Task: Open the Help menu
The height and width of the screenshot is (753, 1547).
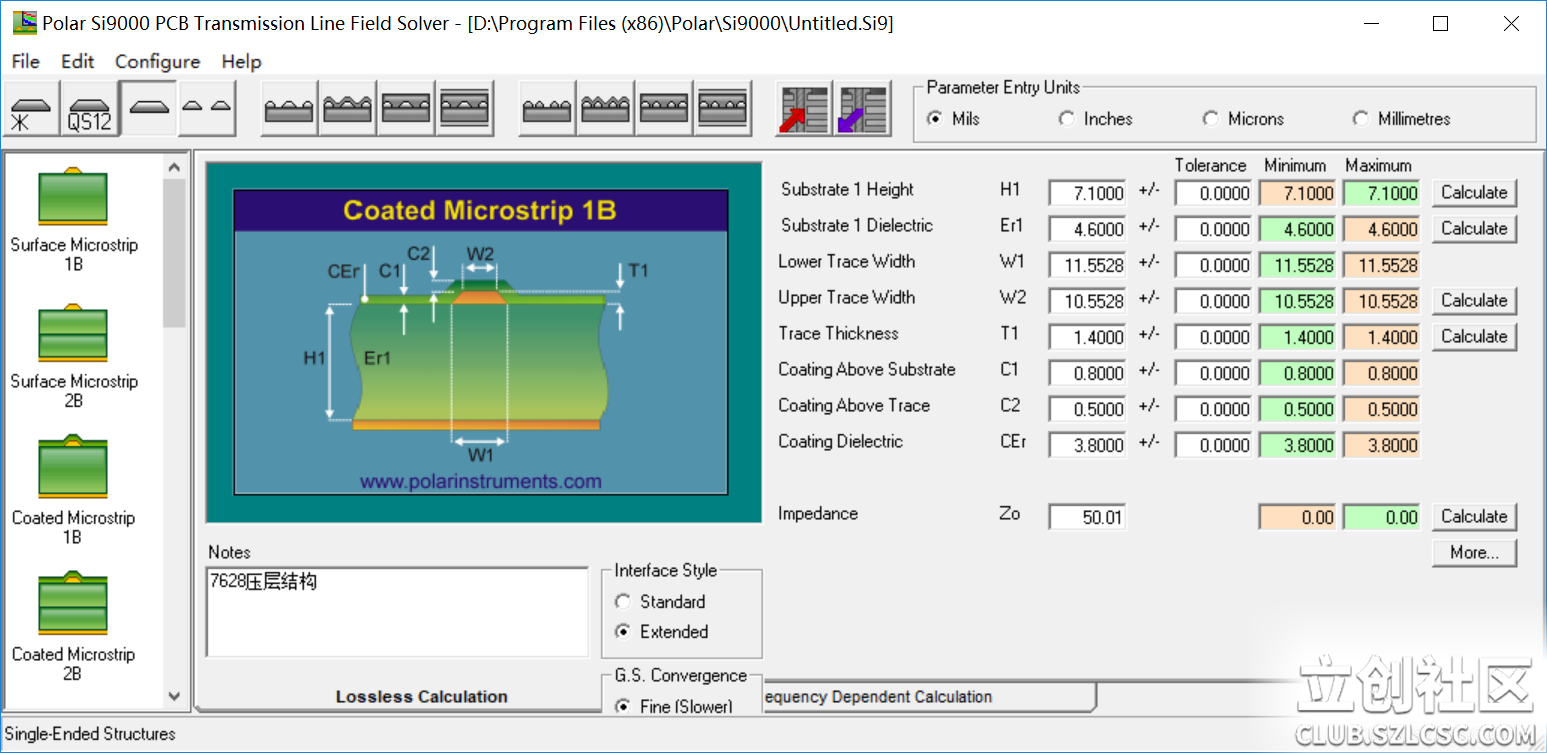Action: [x=241, y=61]
